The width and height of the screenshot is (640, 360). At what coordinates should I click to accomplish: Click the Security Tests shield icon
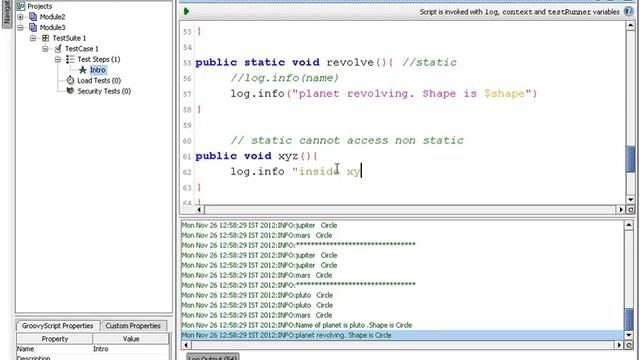pos(70,91)
